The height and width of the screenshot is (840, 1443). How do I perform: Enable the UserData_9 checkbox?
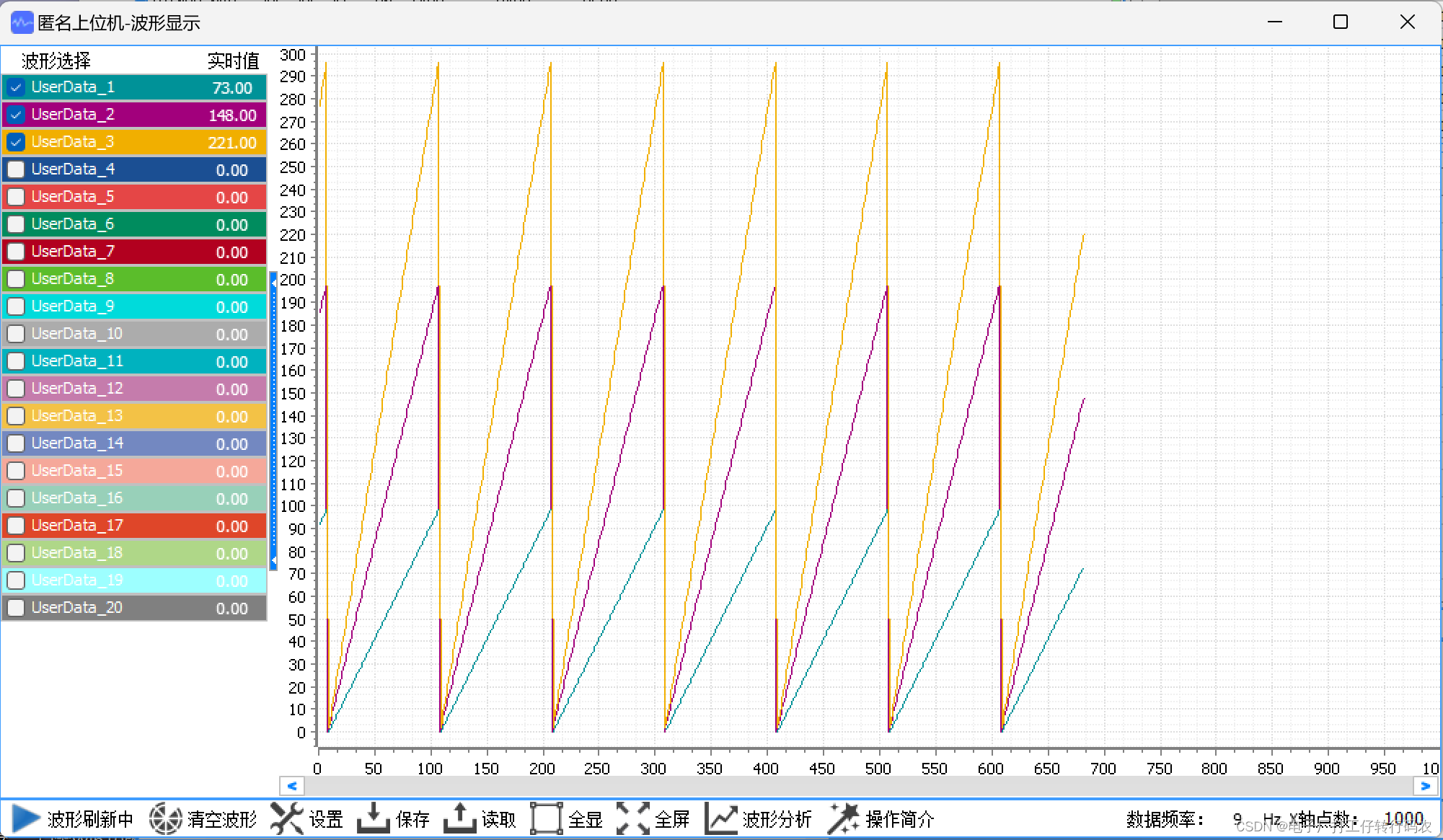[x=16, y=306]
